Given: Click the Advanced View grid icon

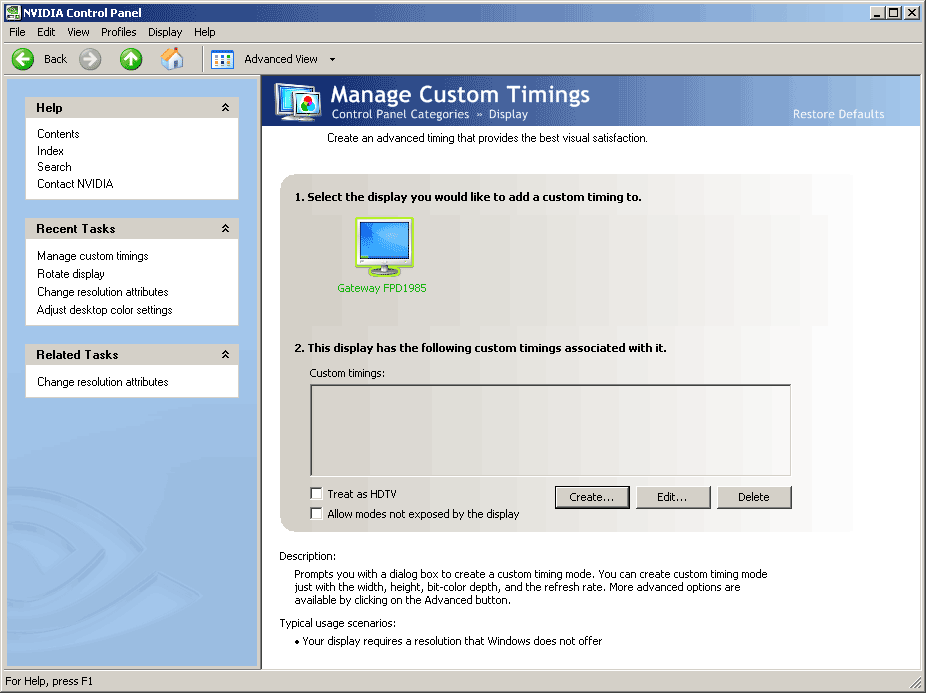Looking at the screenshot, I should pos(222,59).
